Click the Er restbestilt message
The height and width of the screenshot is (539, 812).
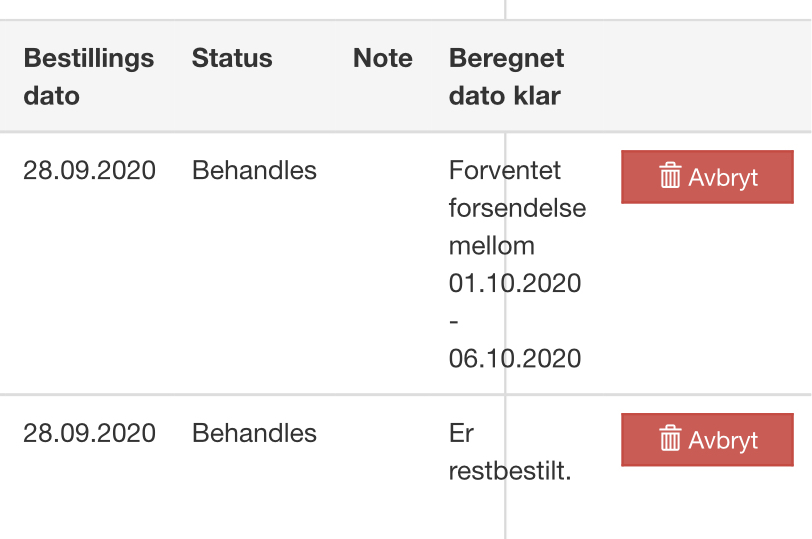pyautogui.click(x=510, y=452)
